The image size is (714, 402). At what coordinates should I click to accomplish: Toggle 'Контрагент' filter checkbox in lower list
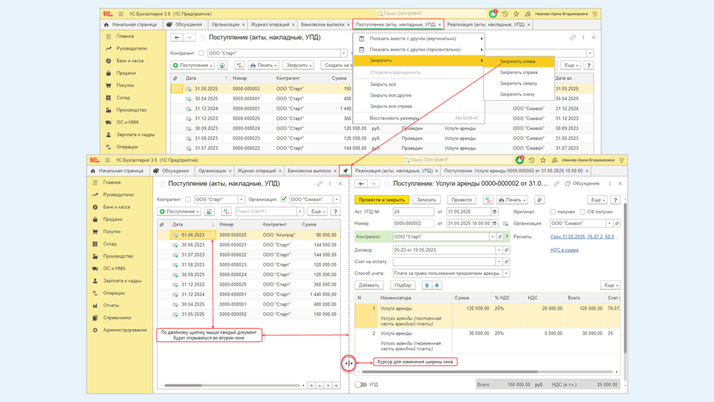[188, 199]
